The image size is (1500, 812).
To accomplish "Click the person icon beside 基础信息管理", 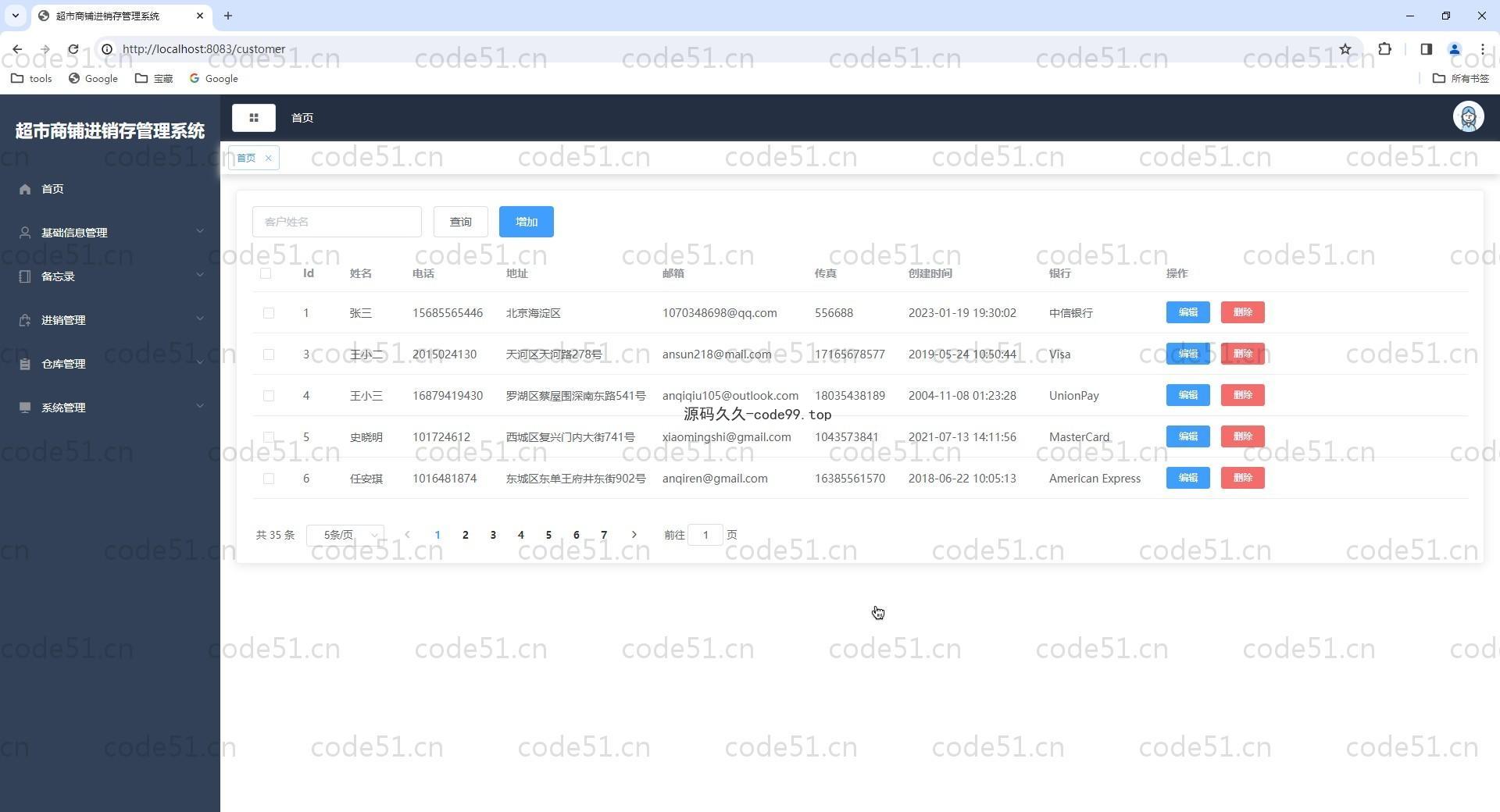I will coord(25,233).
